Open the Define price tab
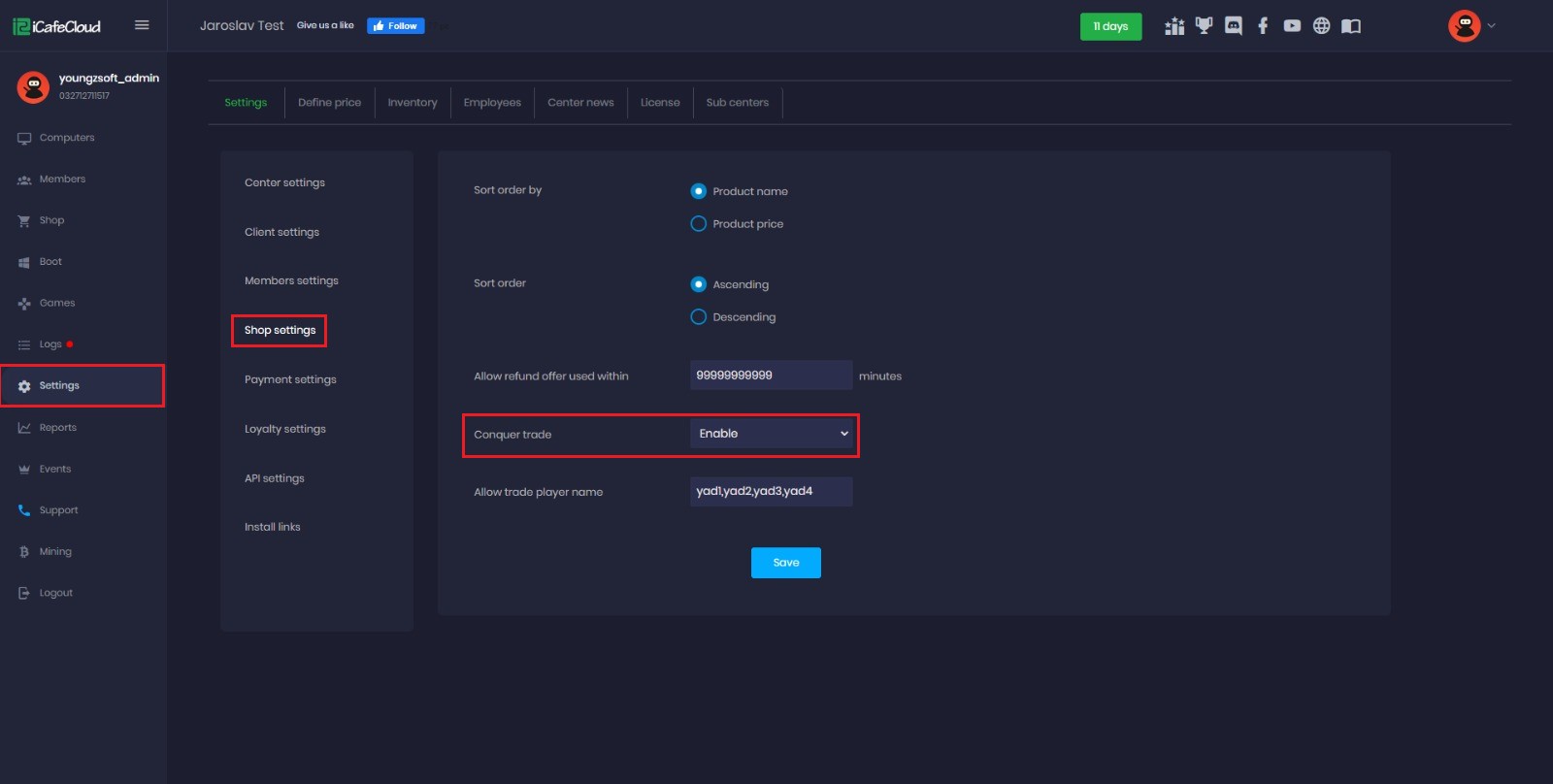This screenshot has width=1553, height=784. [329, 103]
